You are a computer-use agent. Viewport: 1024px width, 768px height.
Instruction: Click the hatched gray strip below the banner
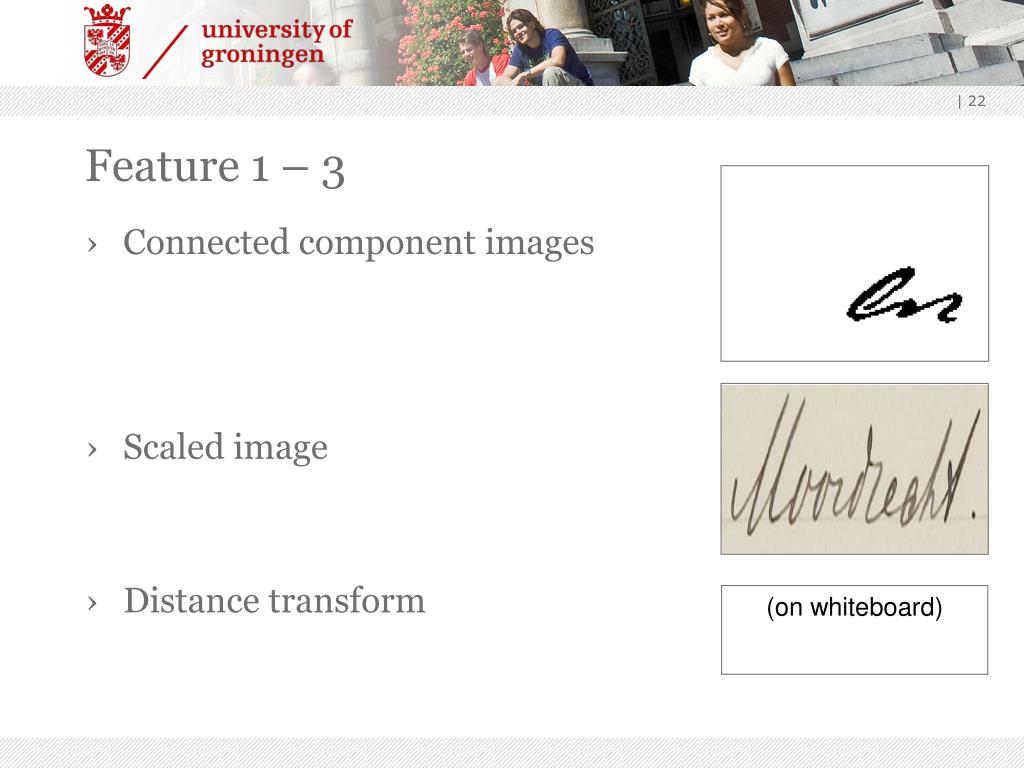click(512, 101)
